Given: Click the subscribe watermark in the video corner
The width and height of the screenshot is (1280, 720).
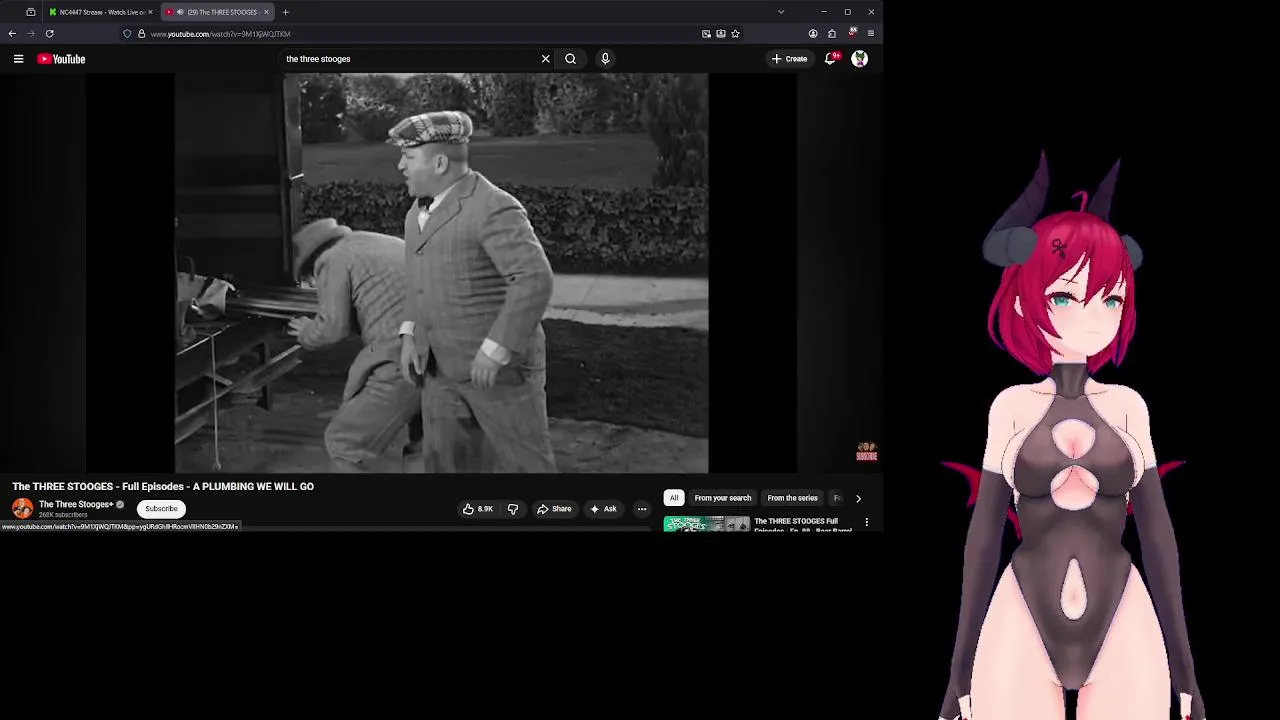Looking at the screenshot, I should click(x=867, y=452).
